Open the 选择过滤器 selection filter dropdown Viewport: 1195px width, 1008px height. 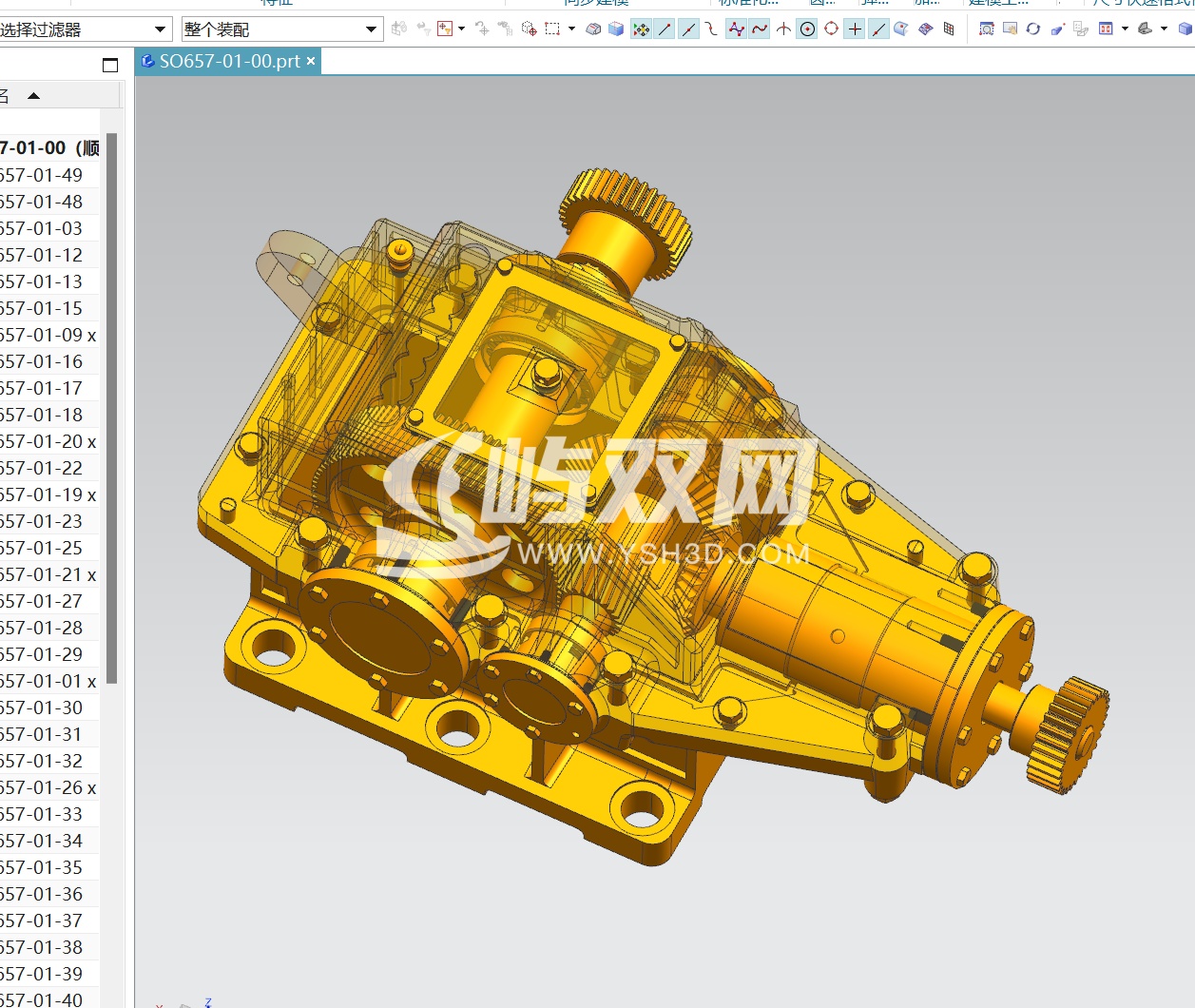(x=160, y=29)
